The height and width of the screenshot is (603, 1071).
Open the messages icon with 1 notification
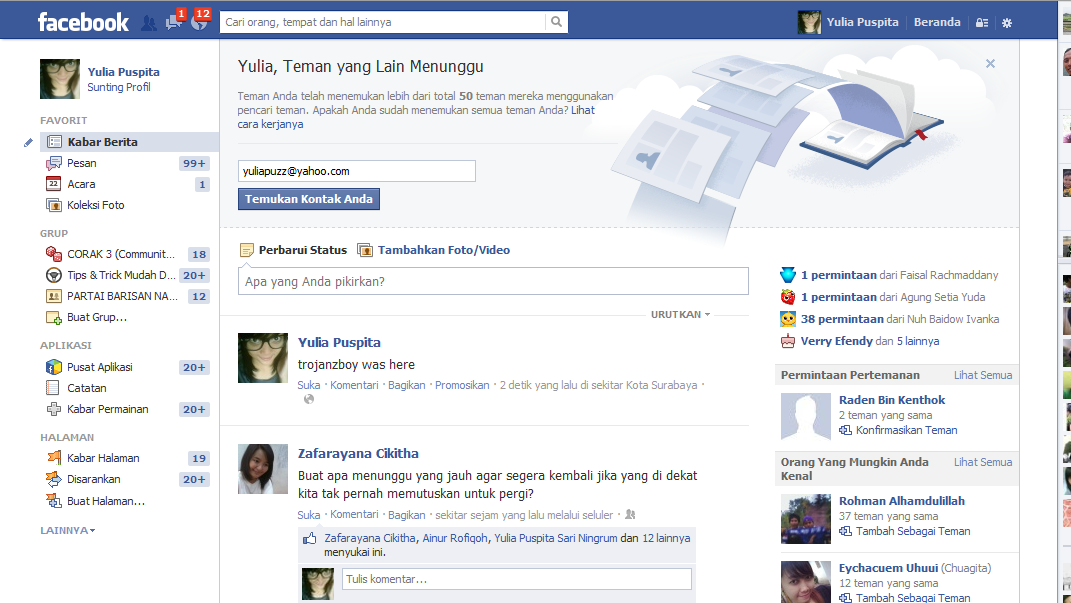[174, 22]
